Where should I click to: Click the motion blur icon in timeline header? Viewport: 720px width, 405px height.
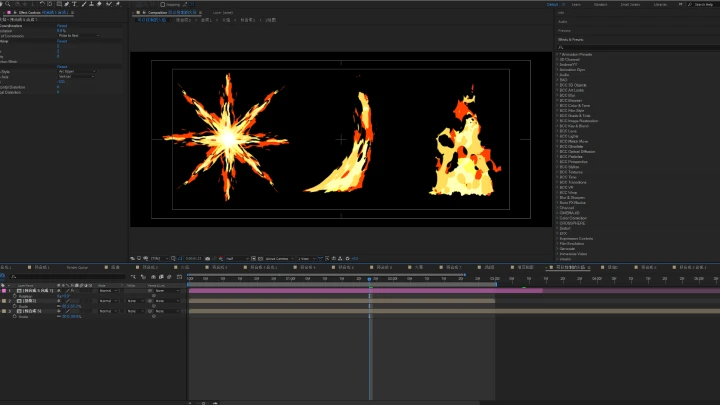169,277
